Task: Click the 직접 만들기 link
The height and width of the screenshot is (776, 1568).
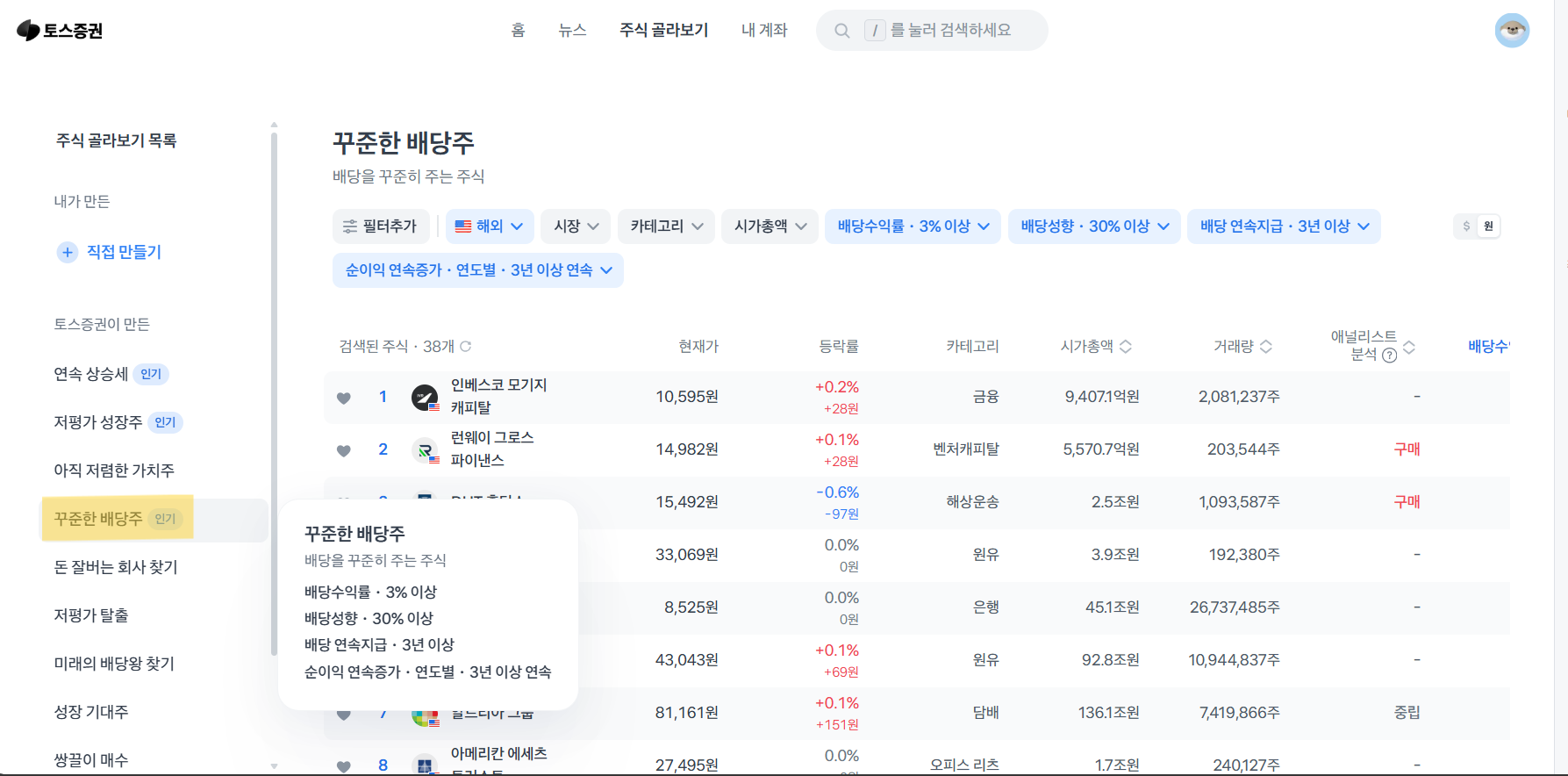Action: [x=124, y=252]
